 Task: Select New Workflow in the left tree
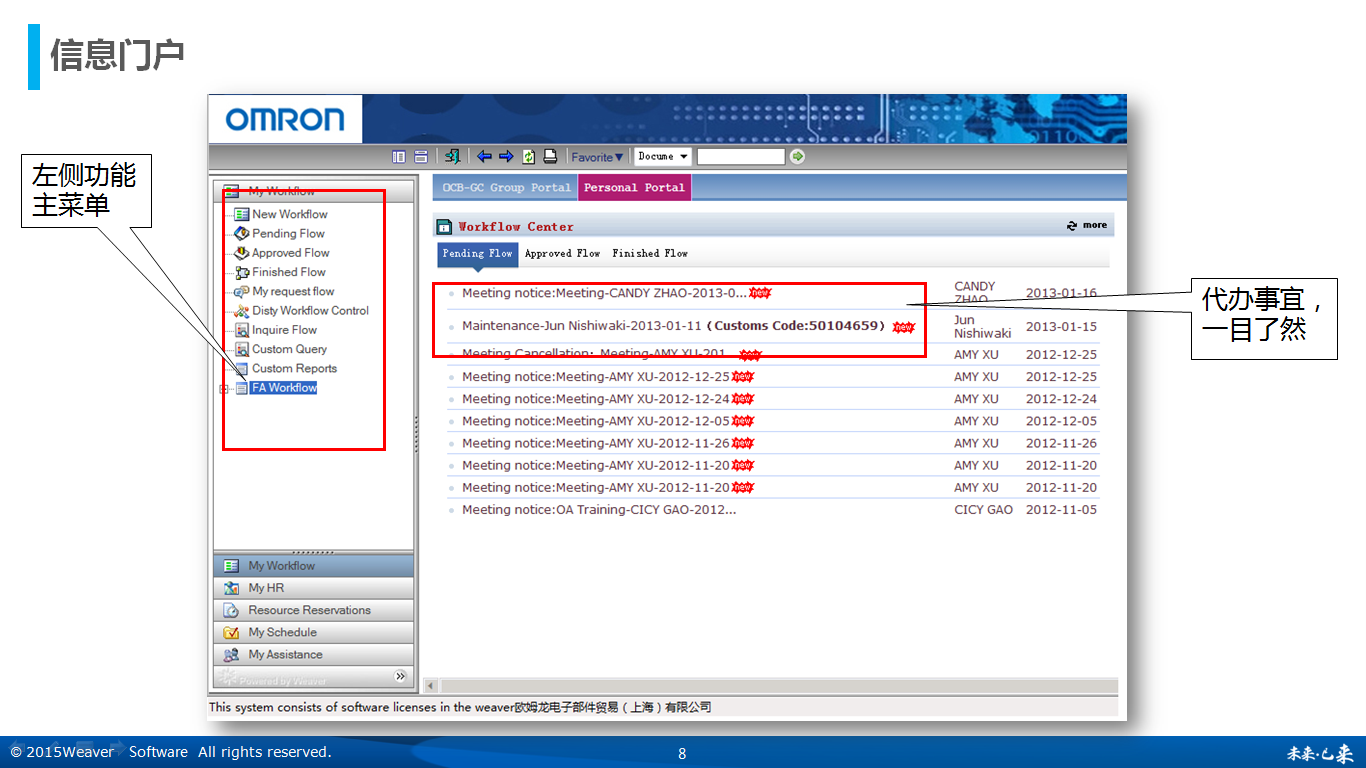(x=289, y=214)
